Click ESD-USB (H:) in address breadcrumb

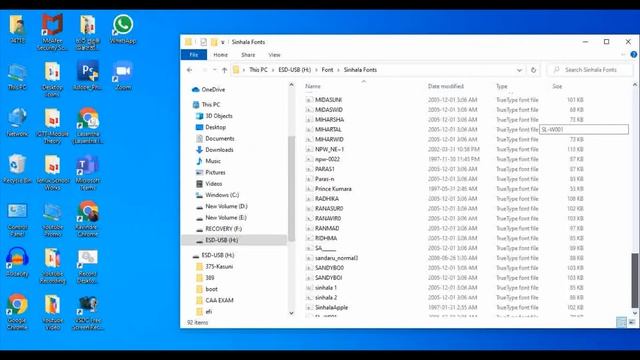pyautogui.click(x=295, y=70)
